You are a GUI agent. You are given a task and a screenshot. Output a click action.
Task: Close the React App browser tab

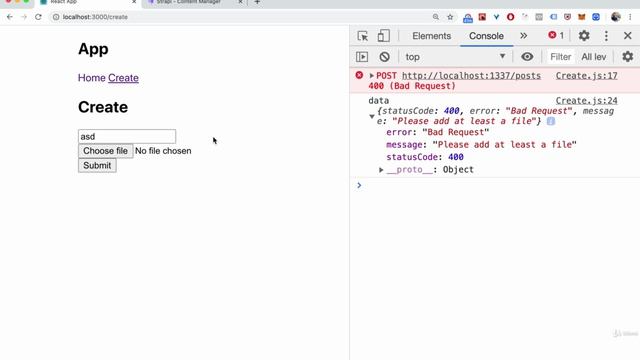[134, 2]
